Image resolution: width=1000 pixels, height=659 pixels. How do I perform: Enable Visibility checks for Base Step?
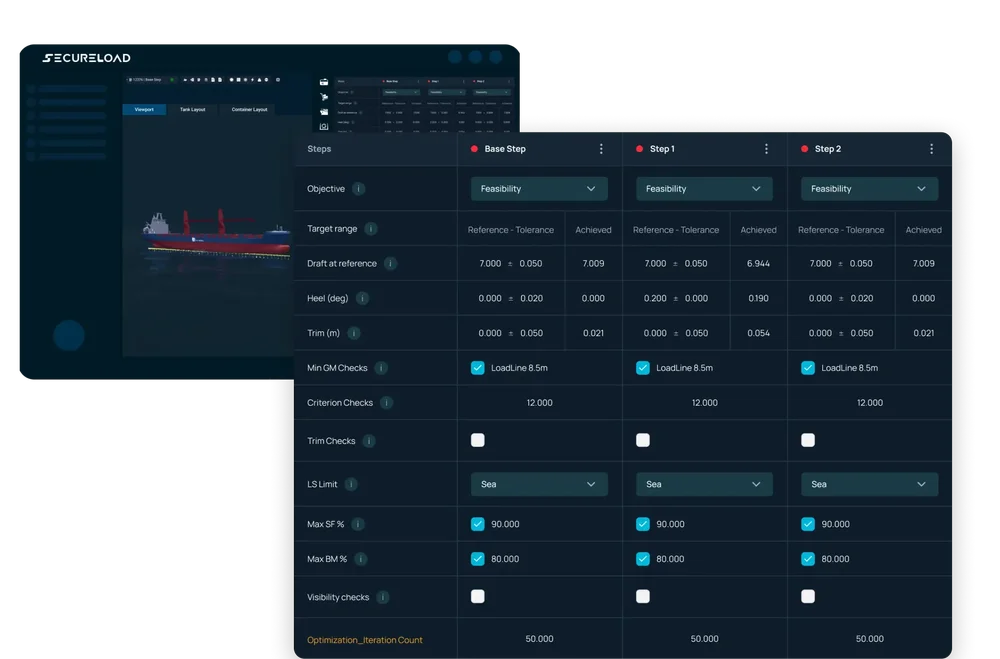point(478,596)
